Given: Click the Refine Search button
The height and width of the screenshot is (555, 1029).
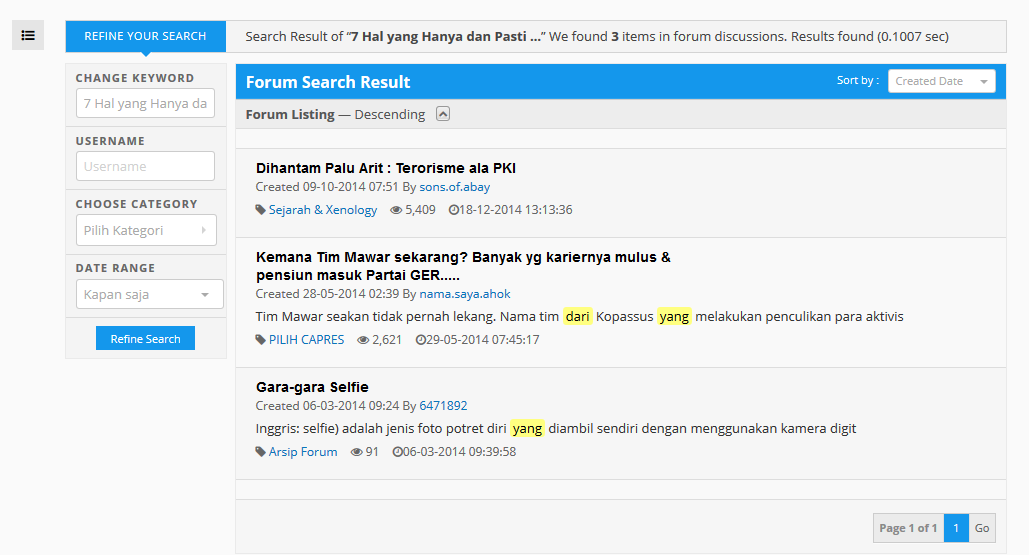Looking at the screenshot, I should click(145, 339).
